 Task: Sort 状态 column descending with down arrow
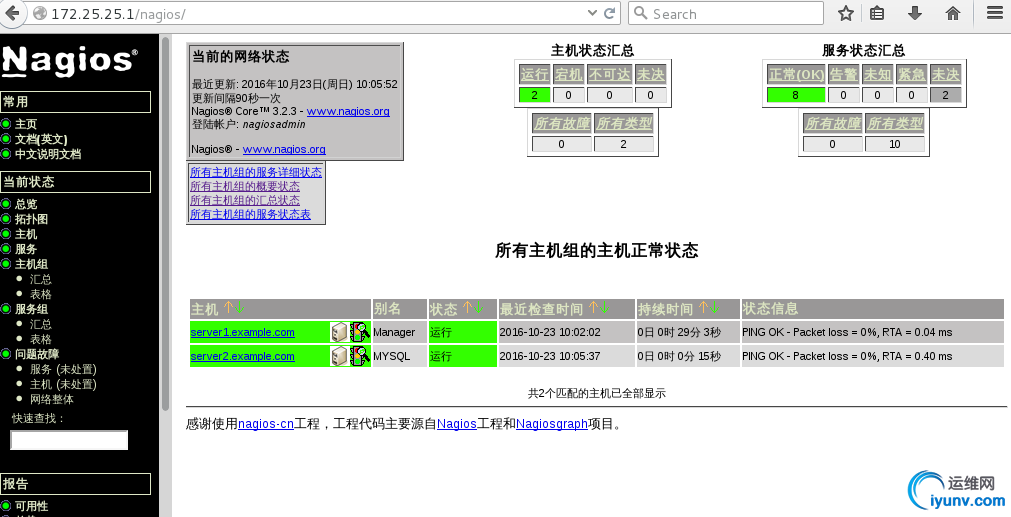tap(478, 308)
